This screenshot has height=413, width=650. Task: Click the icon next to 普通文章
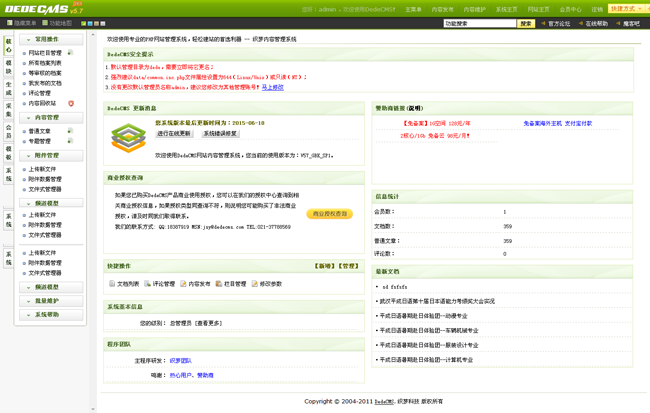(x=70, y=131)
